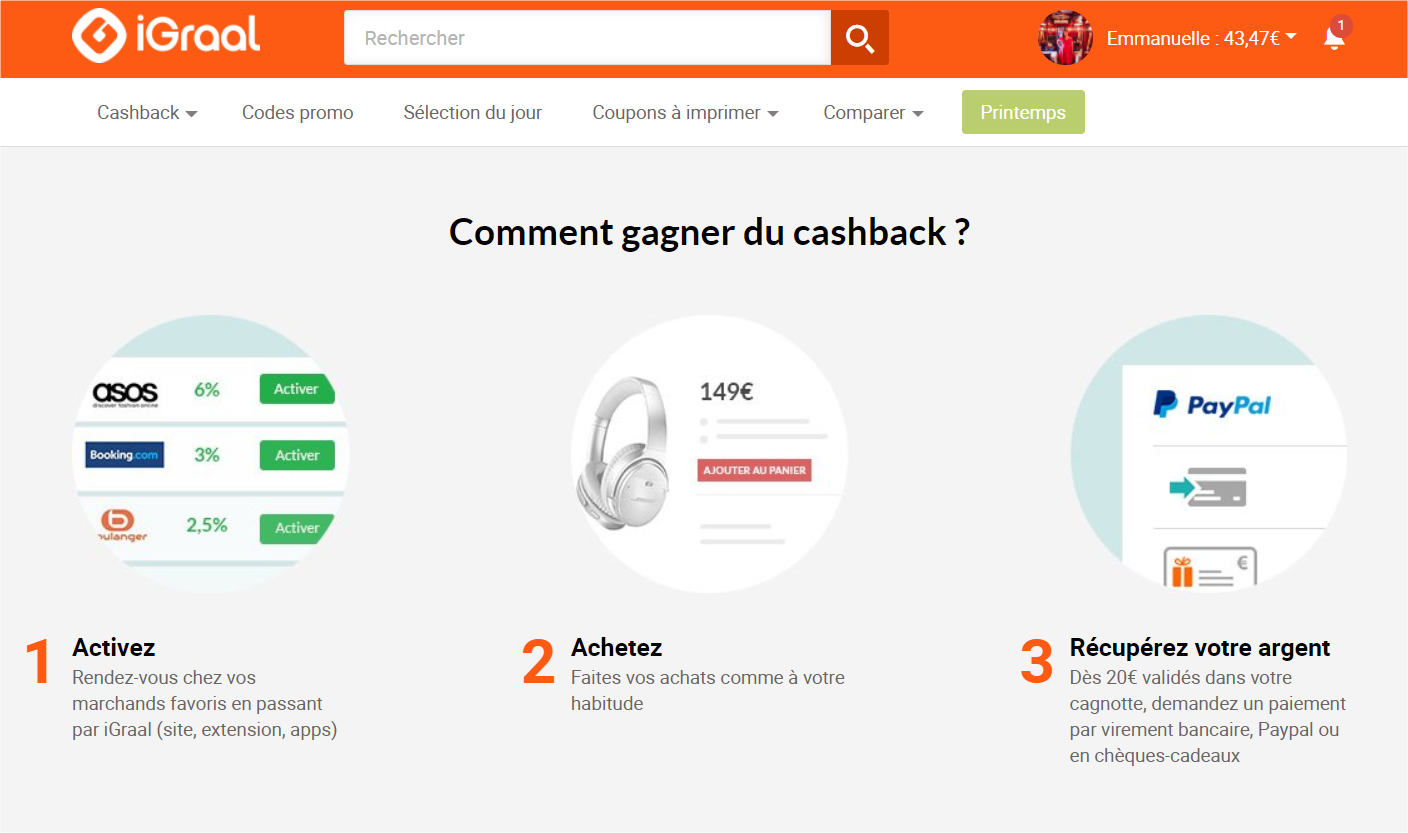This screenshot has width=1408, height=833.
Task: Go to Codes promo menu item
Action: coord(298,113)
